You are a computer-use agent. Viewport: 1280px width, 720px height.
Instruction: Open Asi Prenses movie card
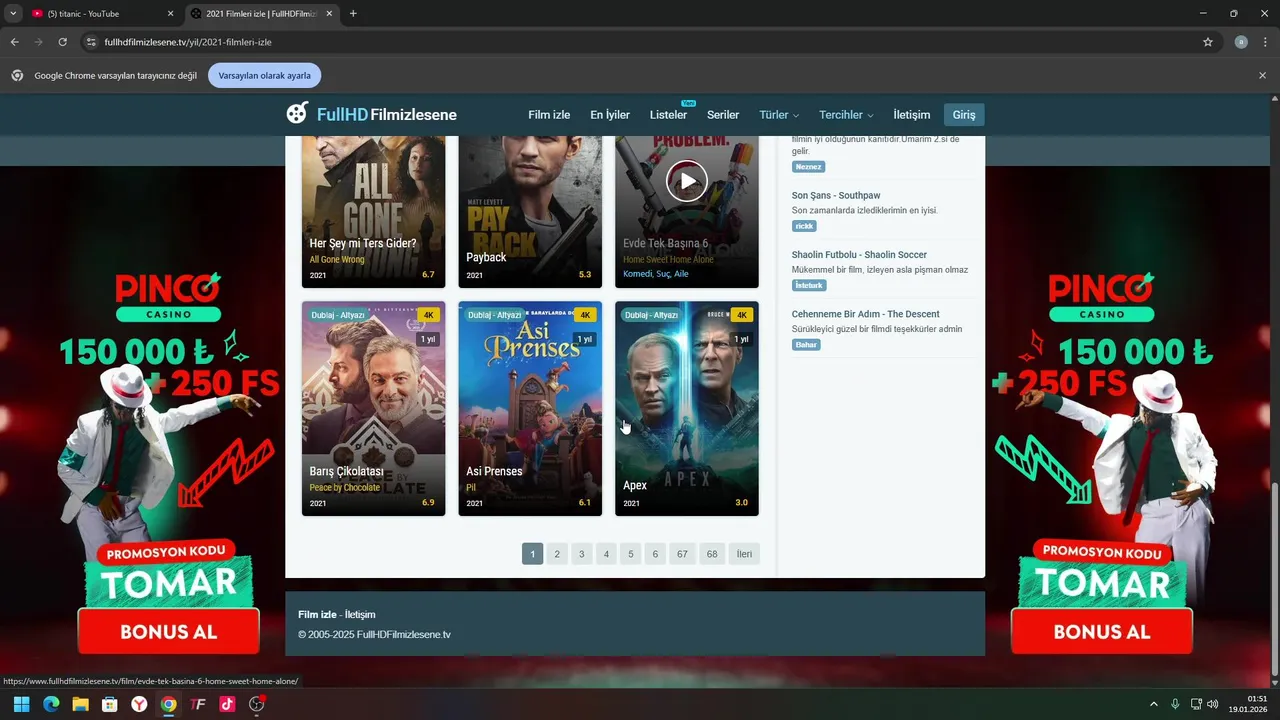(530, 408)
